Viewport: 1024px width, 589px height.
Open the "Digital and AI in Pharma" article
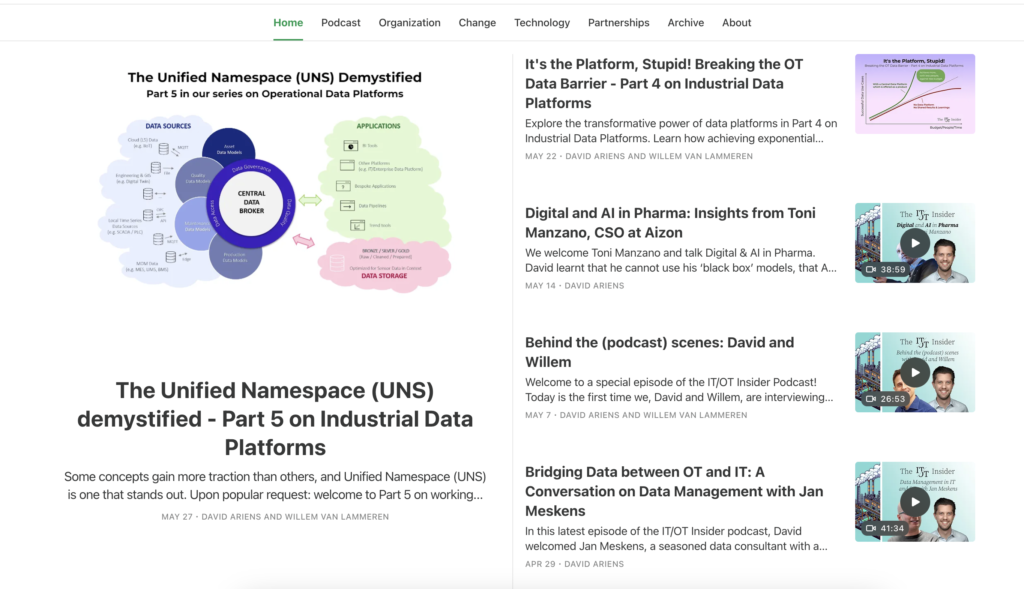pyautogui.click(x=669, y=222)
